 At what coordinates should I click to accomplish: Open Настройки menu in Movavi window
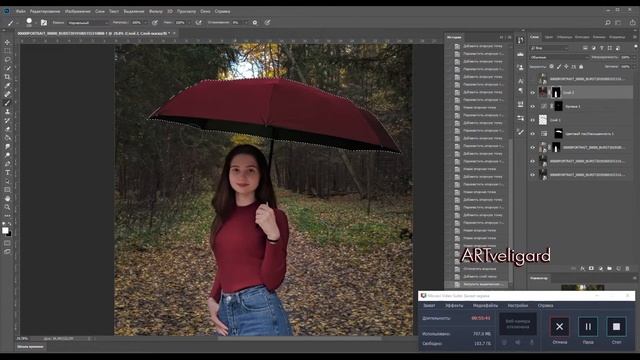click(x=518, y=306)
